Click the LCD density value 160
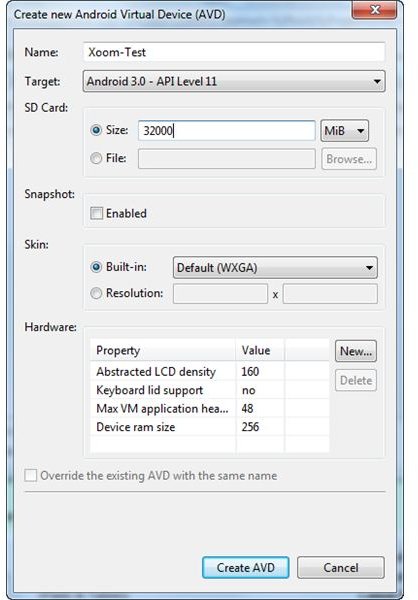Image resolution: width=418 pixels, height=600 pixels. pos(250,372)
